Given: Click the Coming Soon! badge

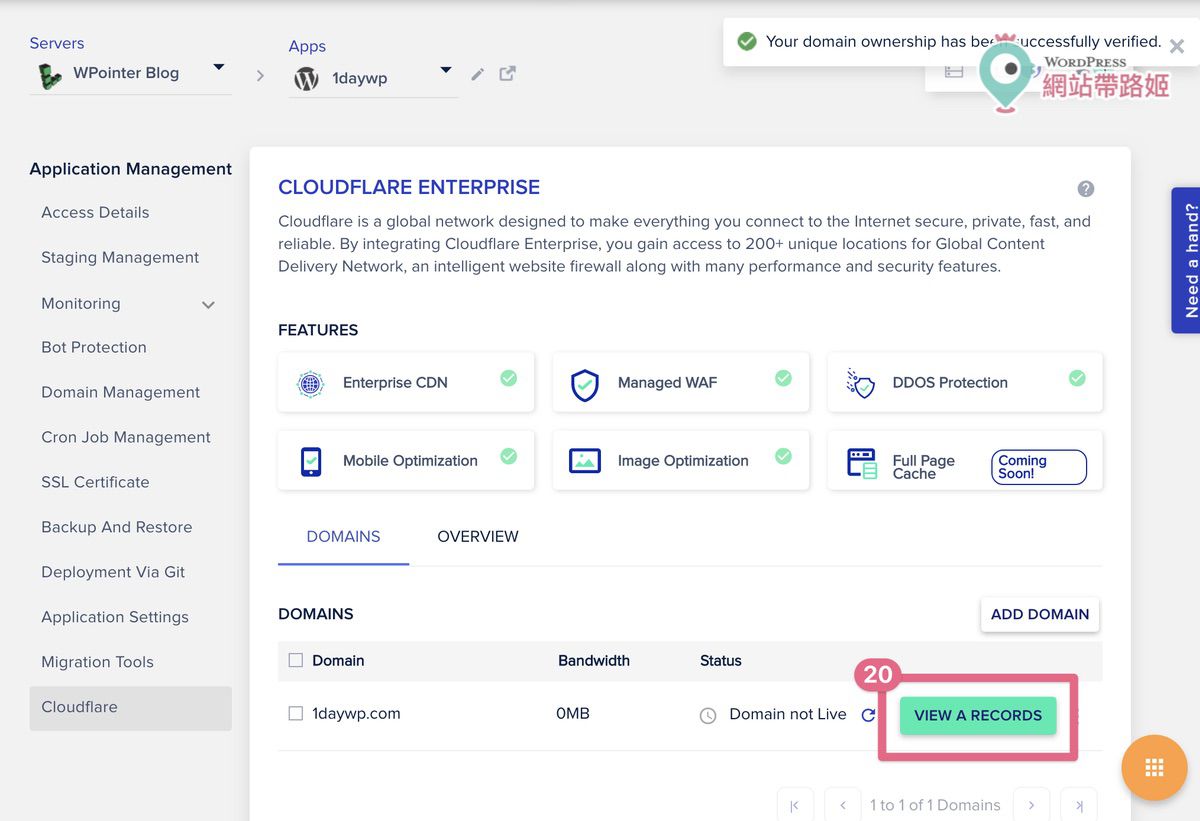Looking at the screenshot, I should pyautogui.click(x=1039, y=467).
